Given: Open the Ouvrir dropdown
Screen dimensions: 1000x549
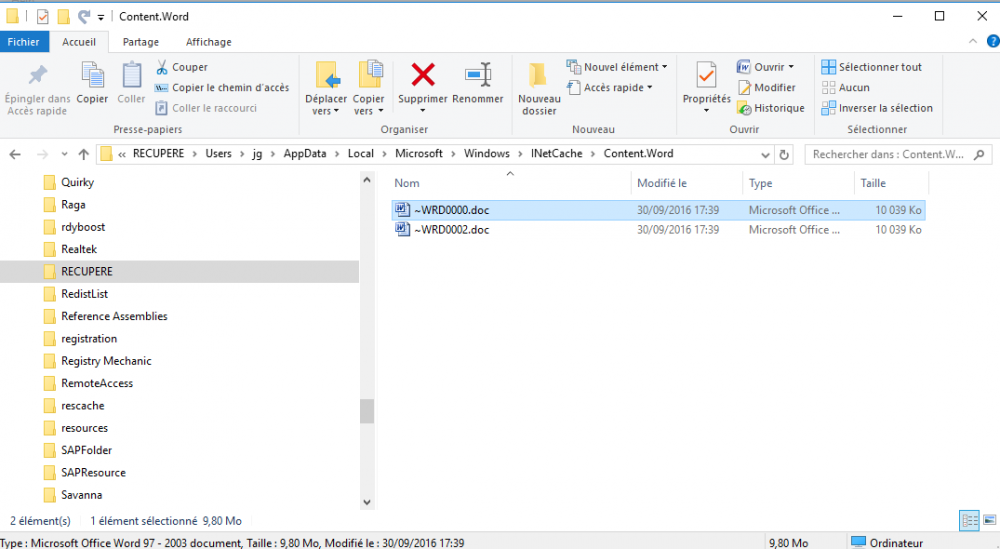Looking at the screenshot, I should [765, 67].
